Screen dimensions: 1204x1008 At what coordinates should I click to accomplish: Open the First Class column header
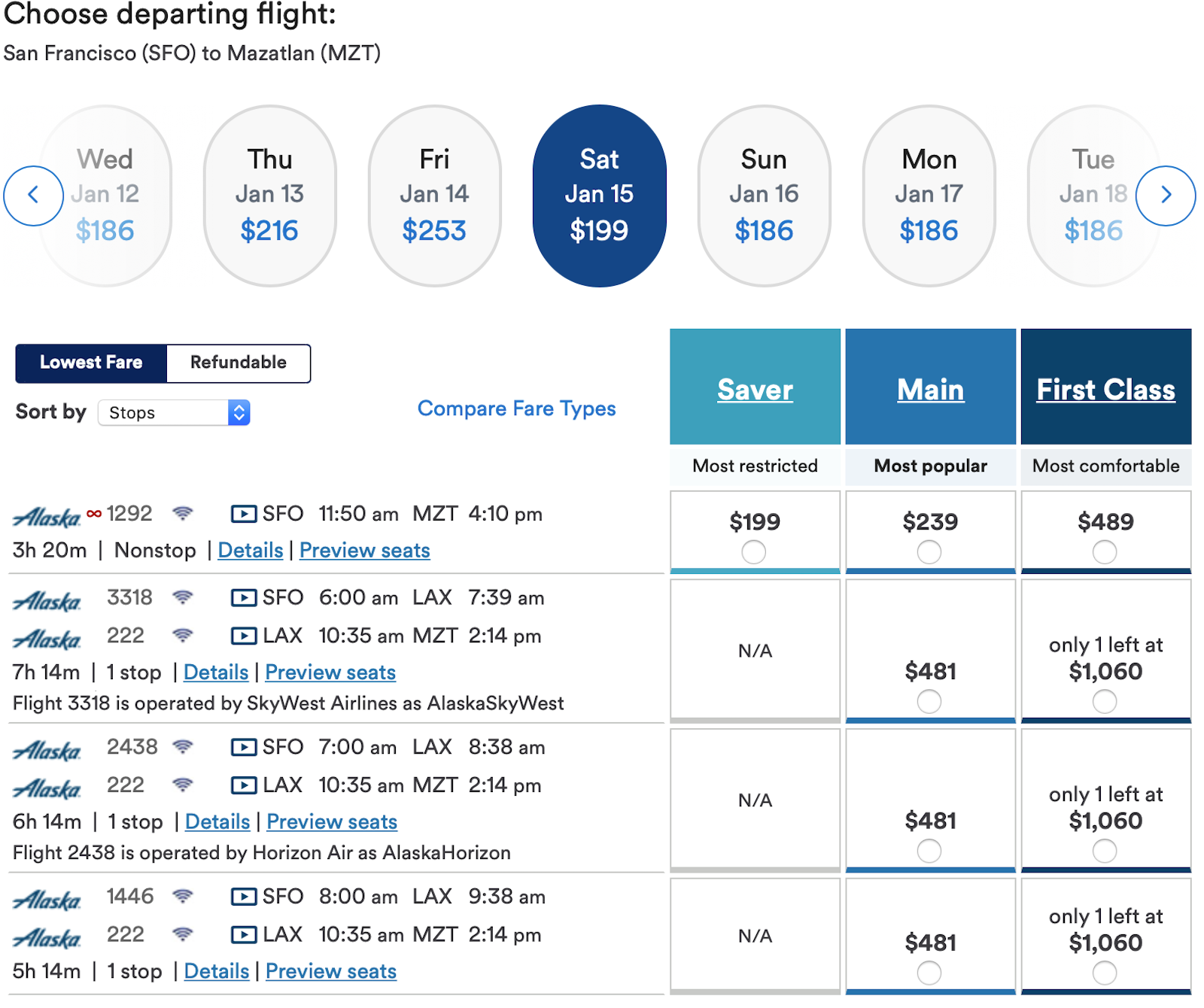(x=1105, y=390)
